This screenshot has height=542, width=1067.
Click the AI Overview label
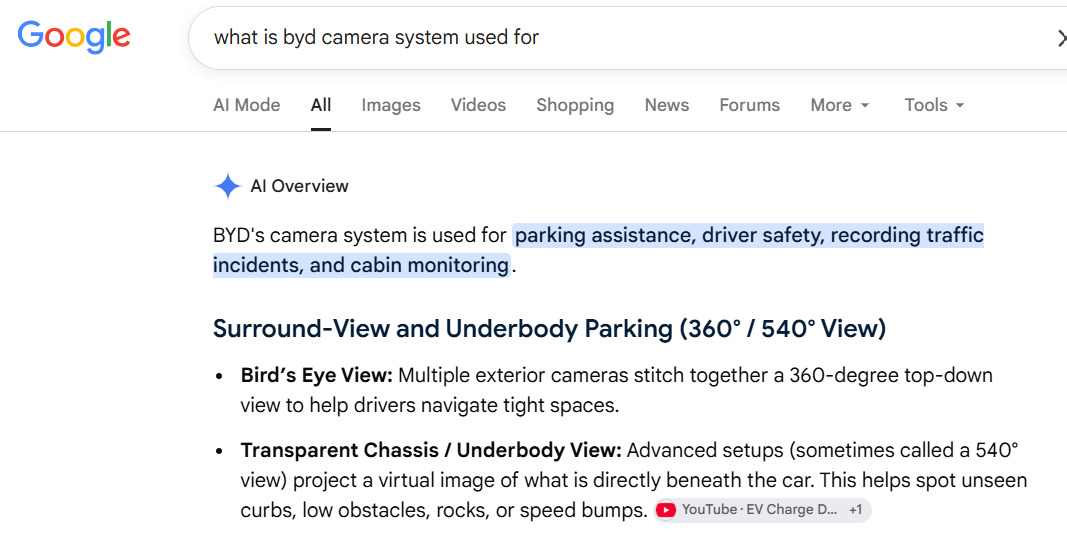pyautogui.click(x=299, y=186)
